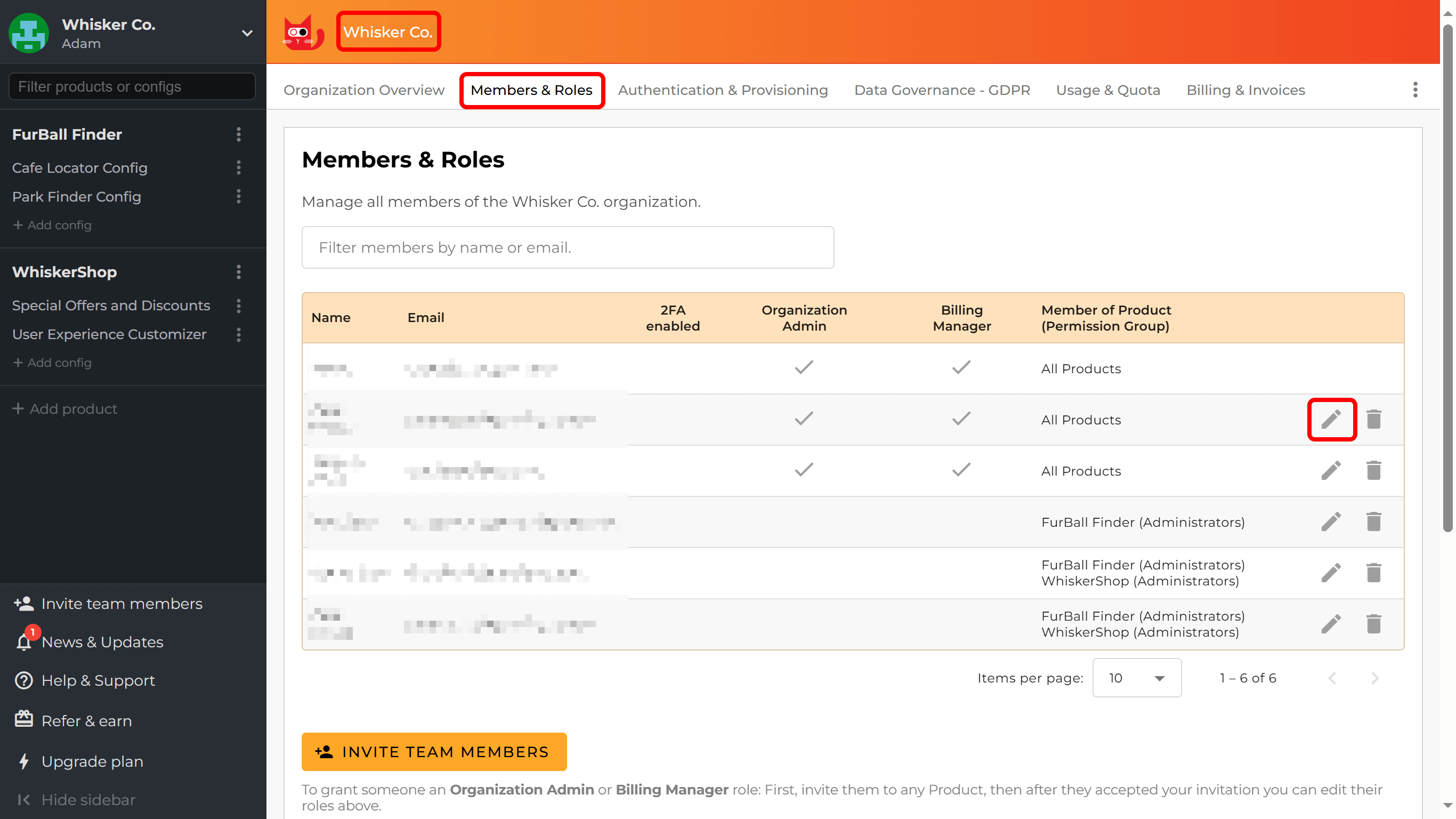The width and height of the screenshot is (1456, 819).
Task: Edit the second member's roles with pencil icon
Action: tap(1332, 419)
